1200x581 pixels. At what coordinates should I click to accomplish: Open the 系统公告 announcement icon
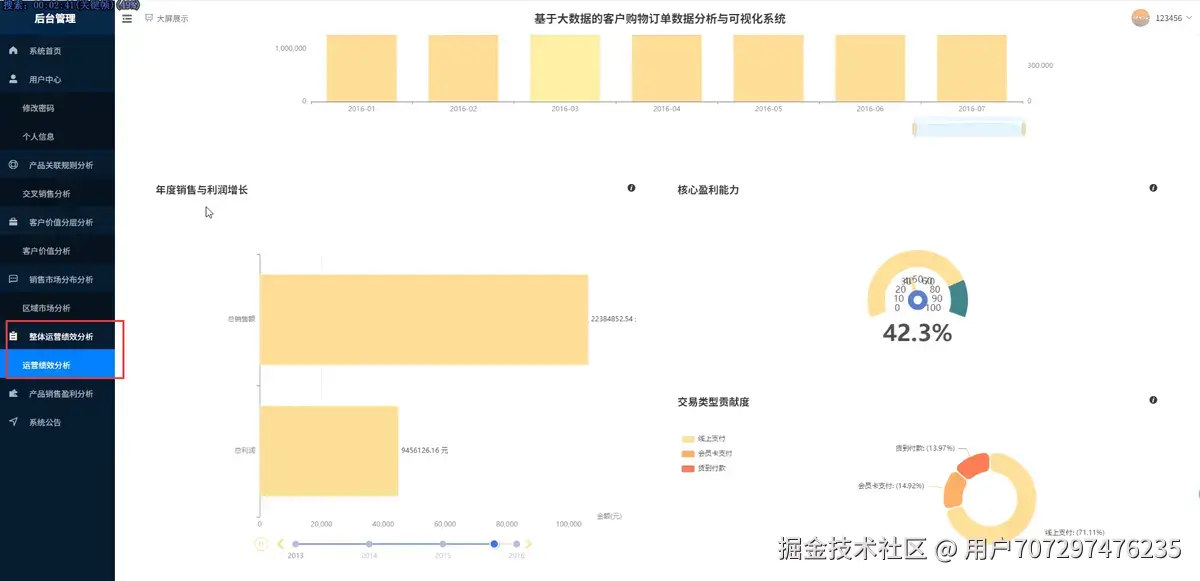[12, 422]
